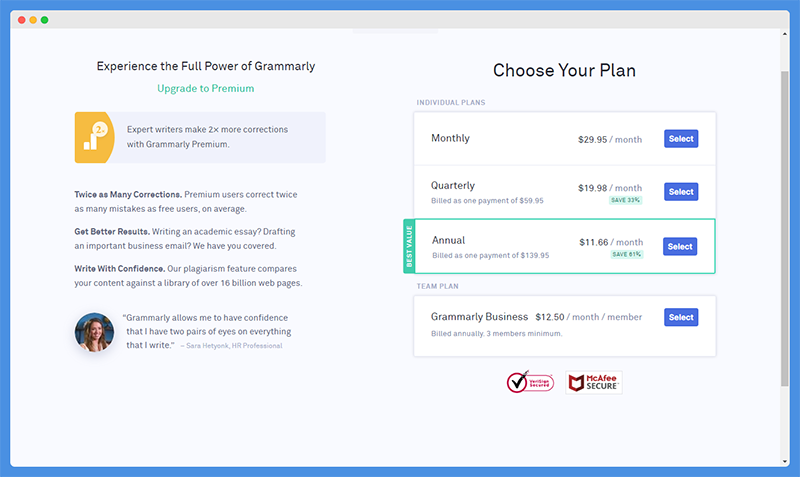800x477 pixels.
Task: Click the McAfee Secure badge
Action: click(x=594, y=382)
